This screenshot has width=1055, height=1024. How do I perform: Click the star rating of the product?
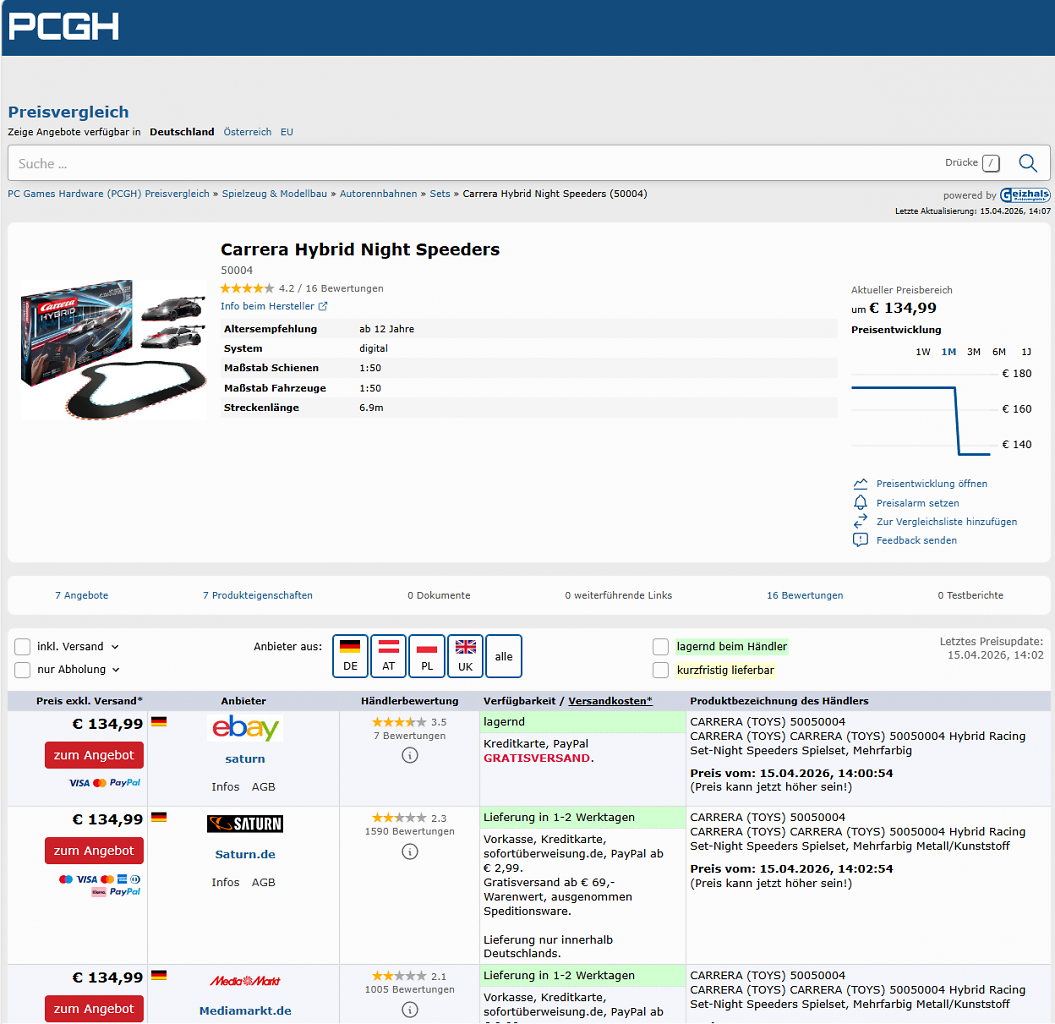(x=247, y=289)
